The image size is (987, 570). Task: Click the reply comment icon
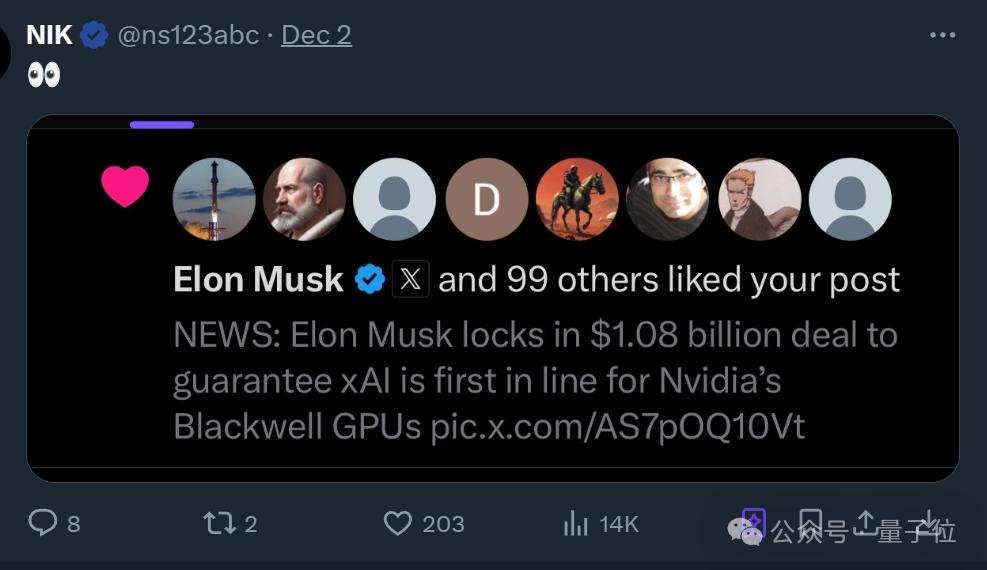tap(43, 523)
